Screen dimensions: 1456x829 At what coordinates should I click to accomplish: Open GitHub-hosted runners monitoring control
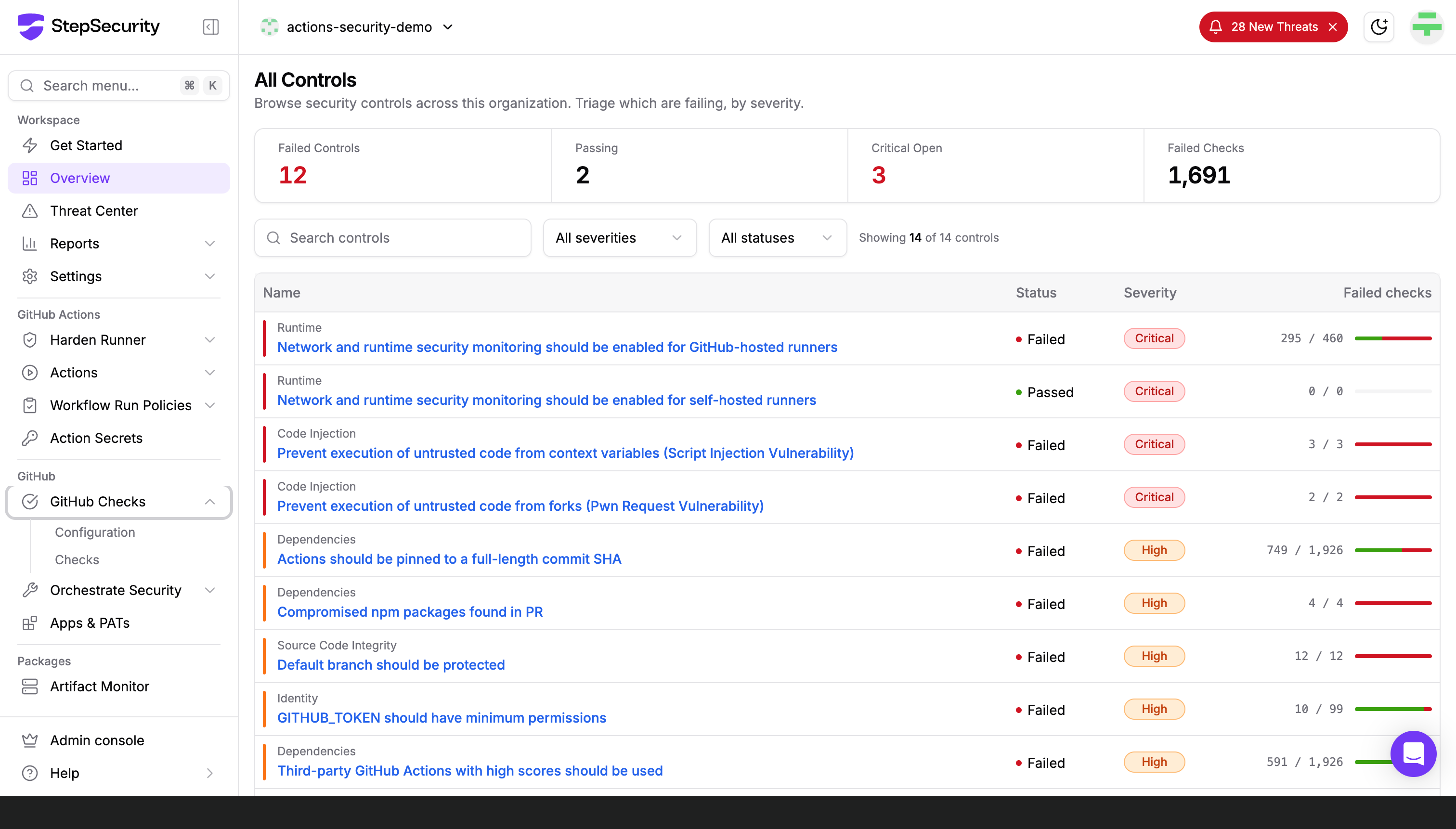(557, 347)
